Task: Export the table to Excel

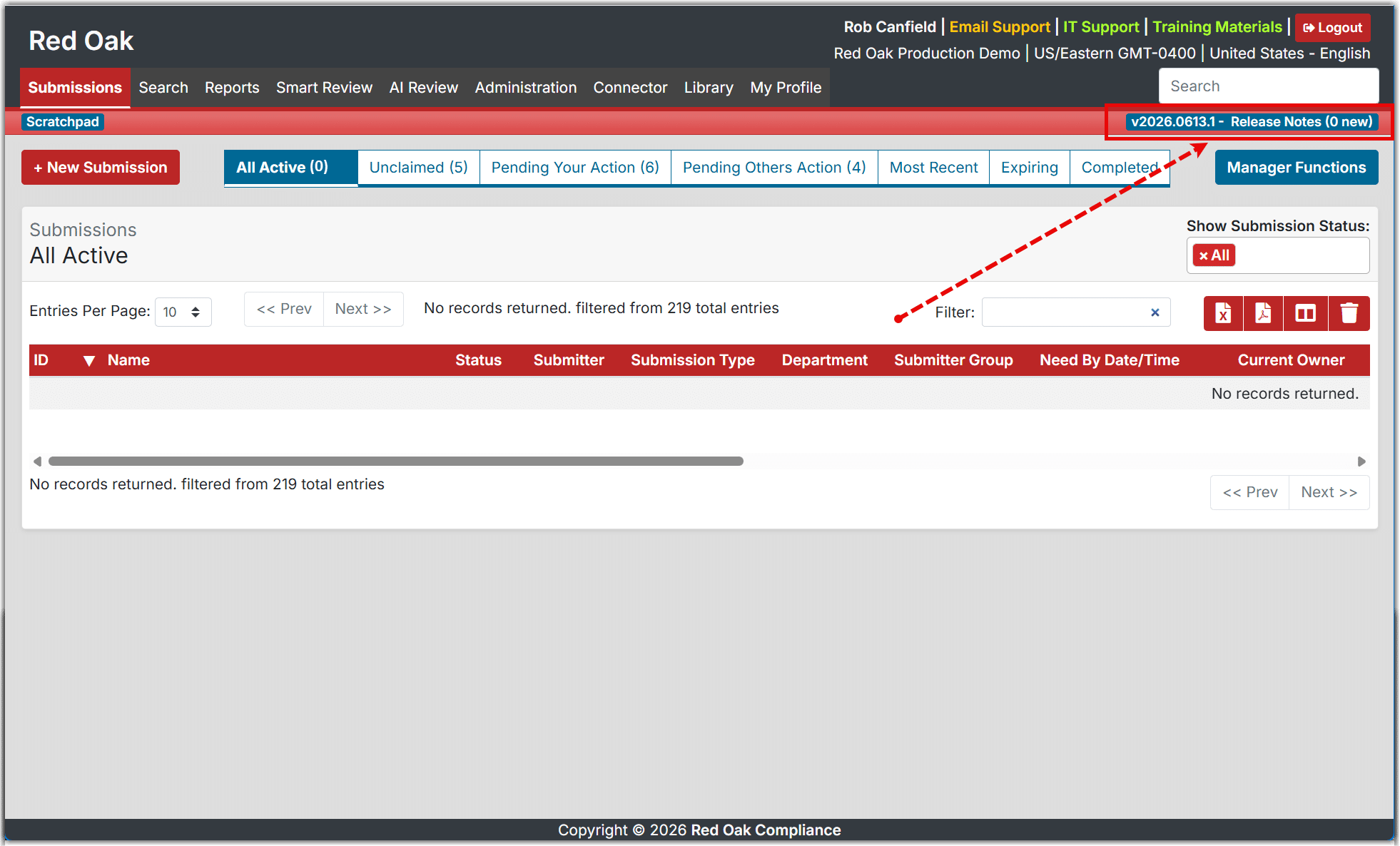Action: click(x=1223, y=313)
